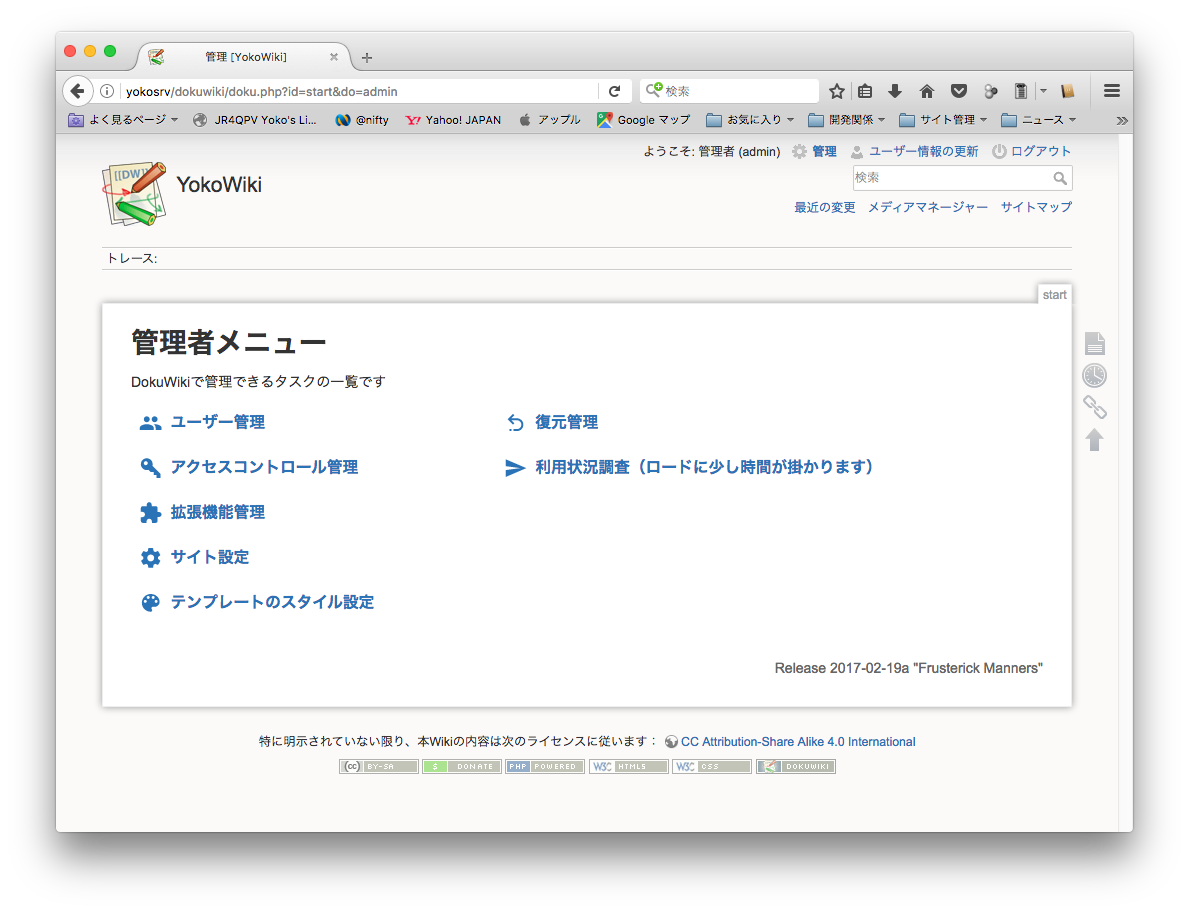Show more bookmarks with the chevron overflow

point(1122,121)
